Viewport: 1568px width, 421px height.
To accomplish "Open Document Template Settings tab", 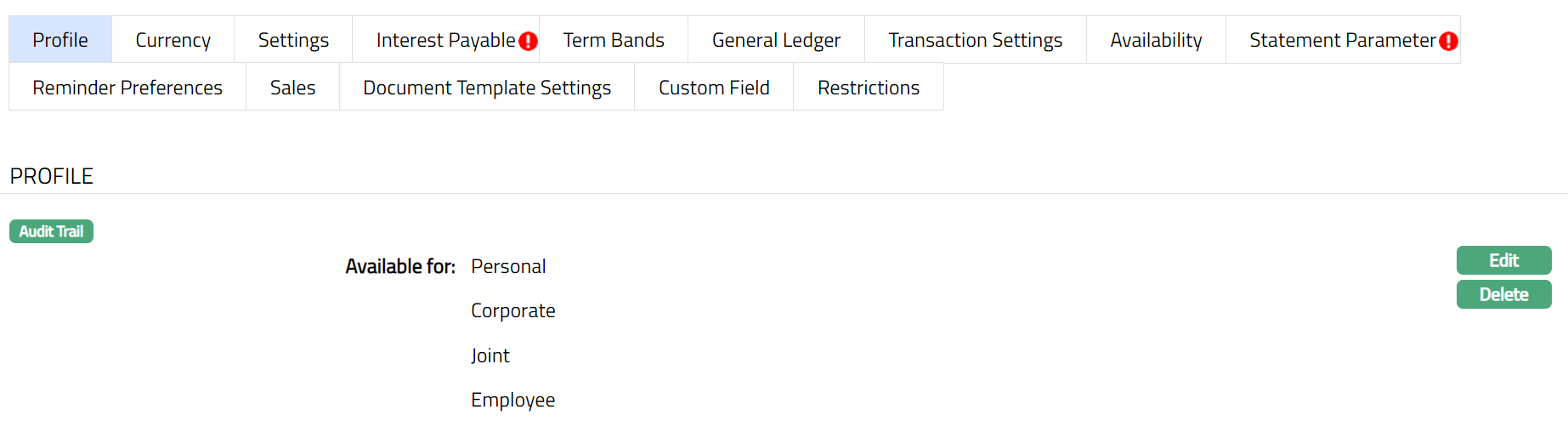I will coord(487,88).
